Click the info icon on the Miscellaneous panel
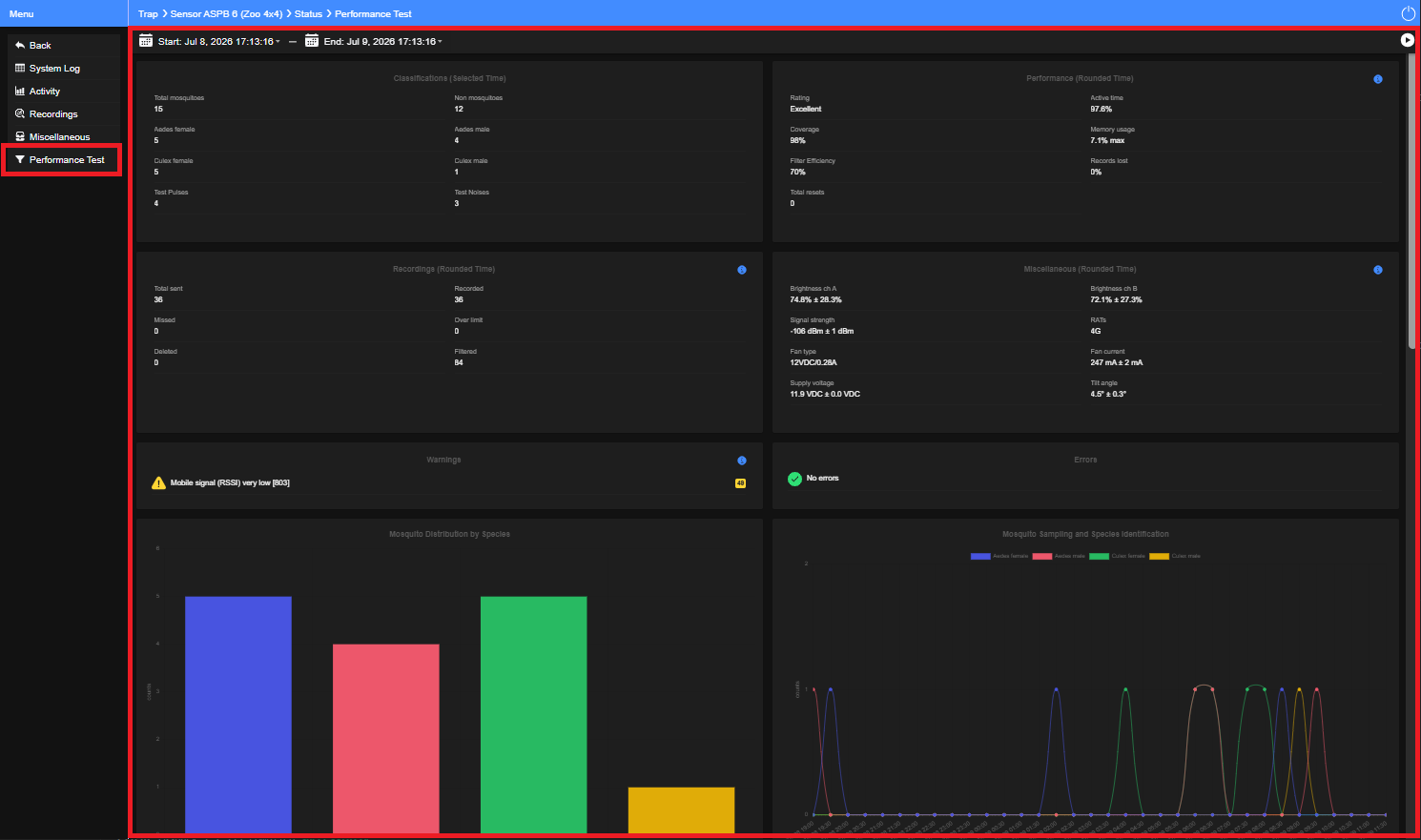Screen dimensions: 1421x840 pos(1378,270)
